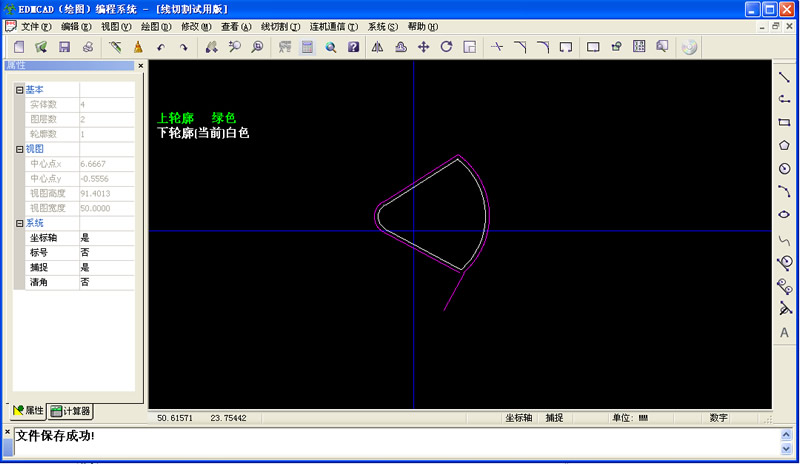
Task: Click the Undo arrow icon
Action: [x=161, y=47]
